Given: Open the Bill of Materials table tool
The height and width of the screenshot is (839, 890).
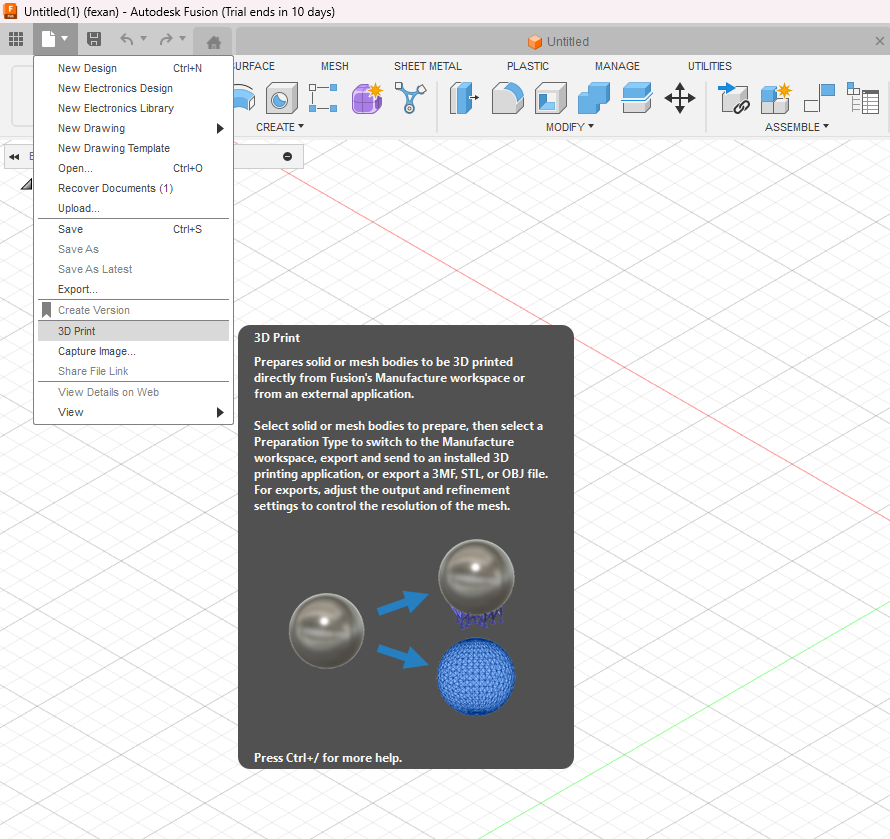Looking at the screenshot, I should [862, 98].
